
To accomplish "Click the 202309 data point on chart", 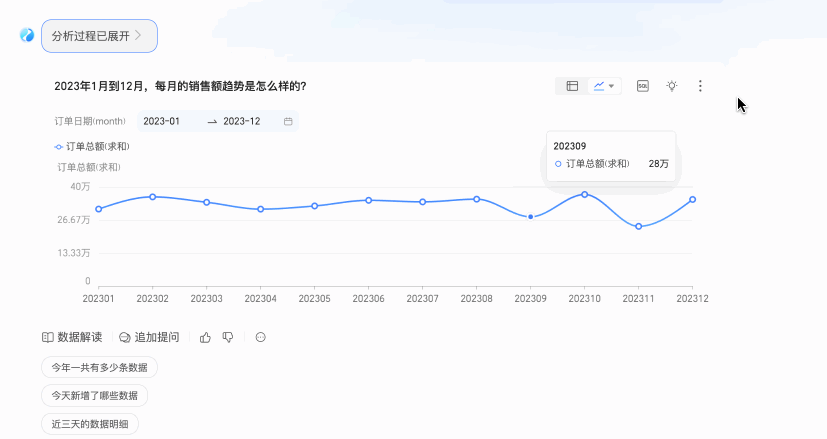I will [x=531, y=217].
